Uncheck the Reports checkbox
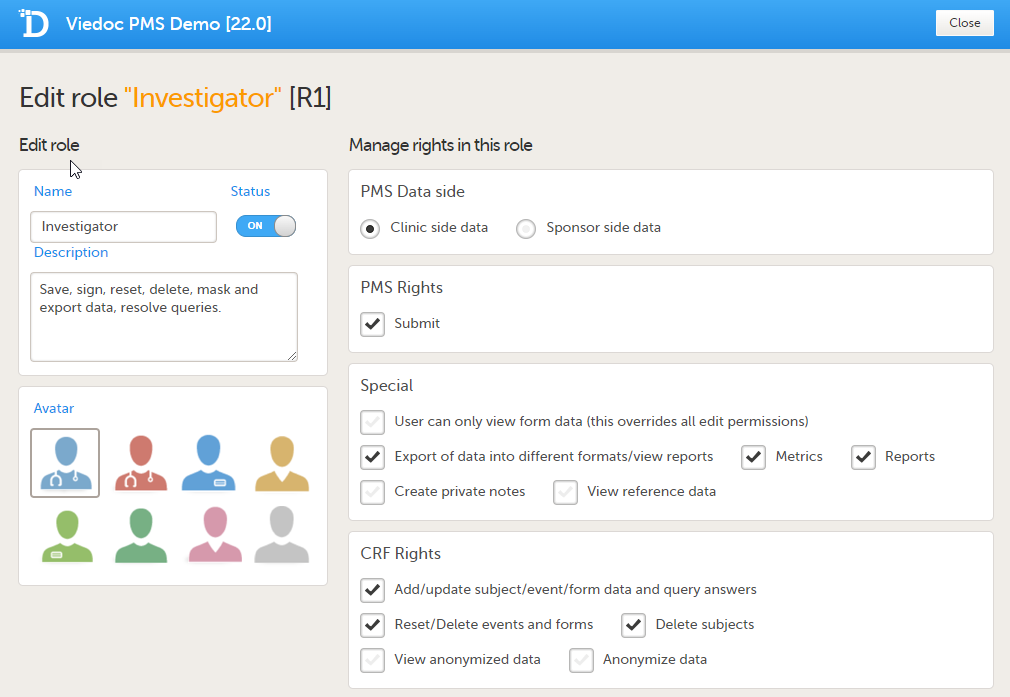The image size is (1010, 697). tap(864, 457)
